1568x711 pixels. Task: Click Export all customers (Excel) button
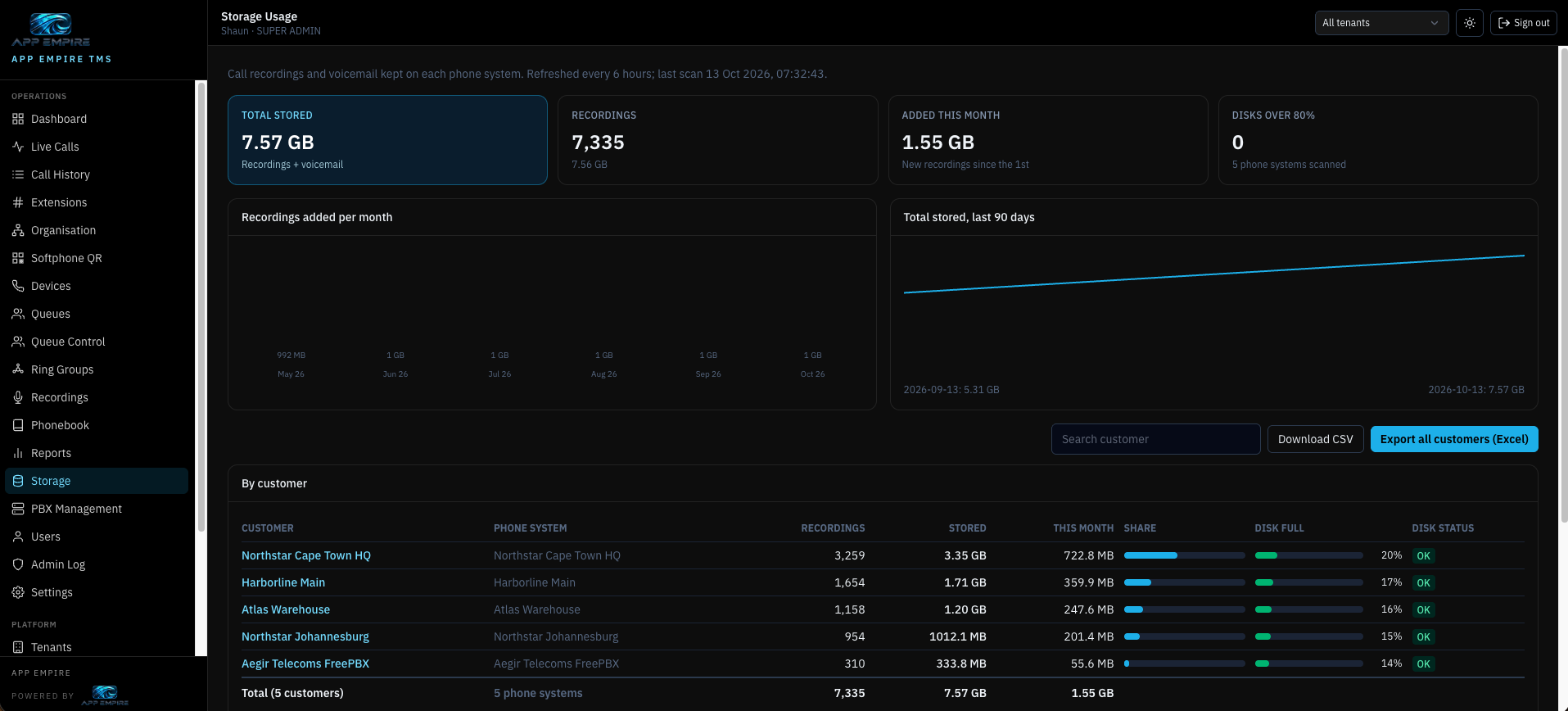[1454, 439]
